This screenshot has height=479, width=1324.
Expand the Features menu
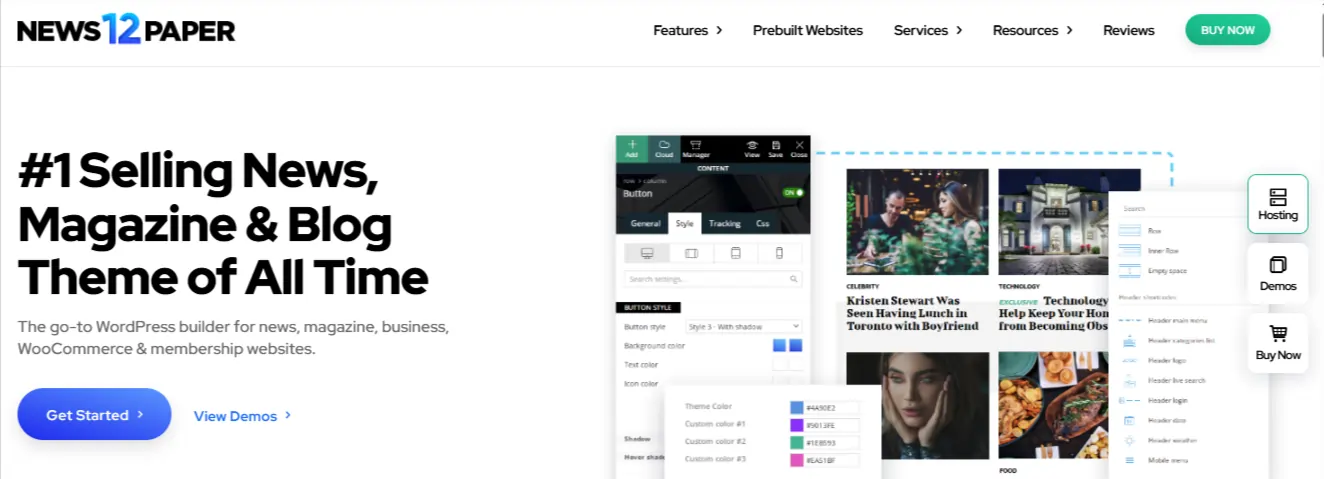687,30
